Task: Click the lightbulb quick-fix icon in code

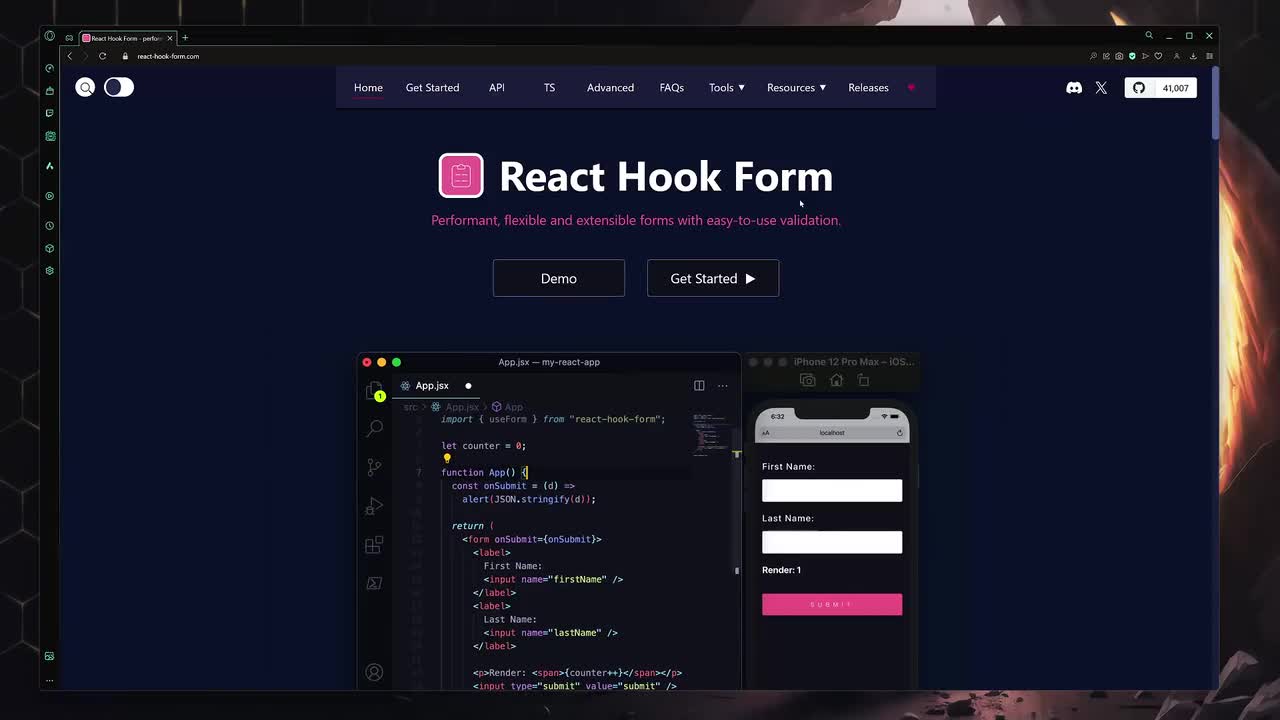Action: (447, 459)
